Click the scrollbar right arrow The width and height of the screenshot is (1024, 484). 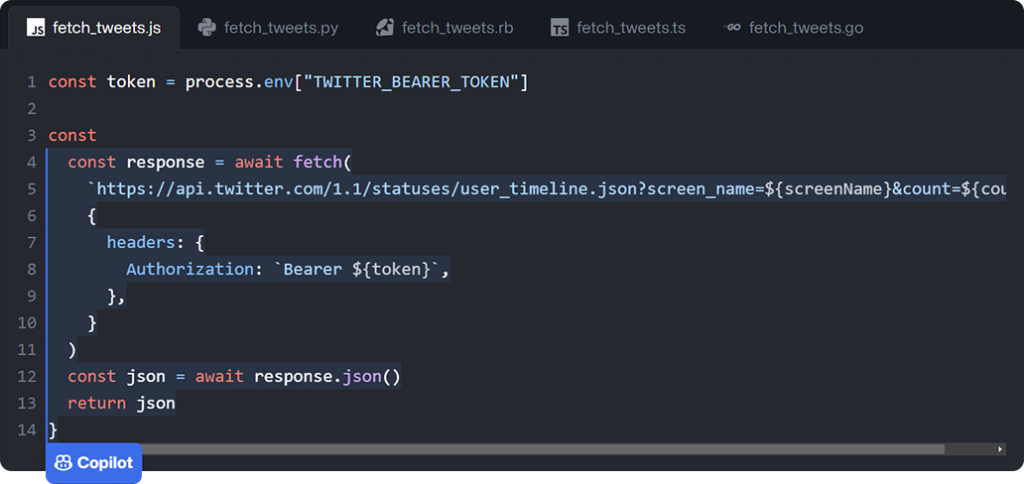click(x=1001, y=450)
